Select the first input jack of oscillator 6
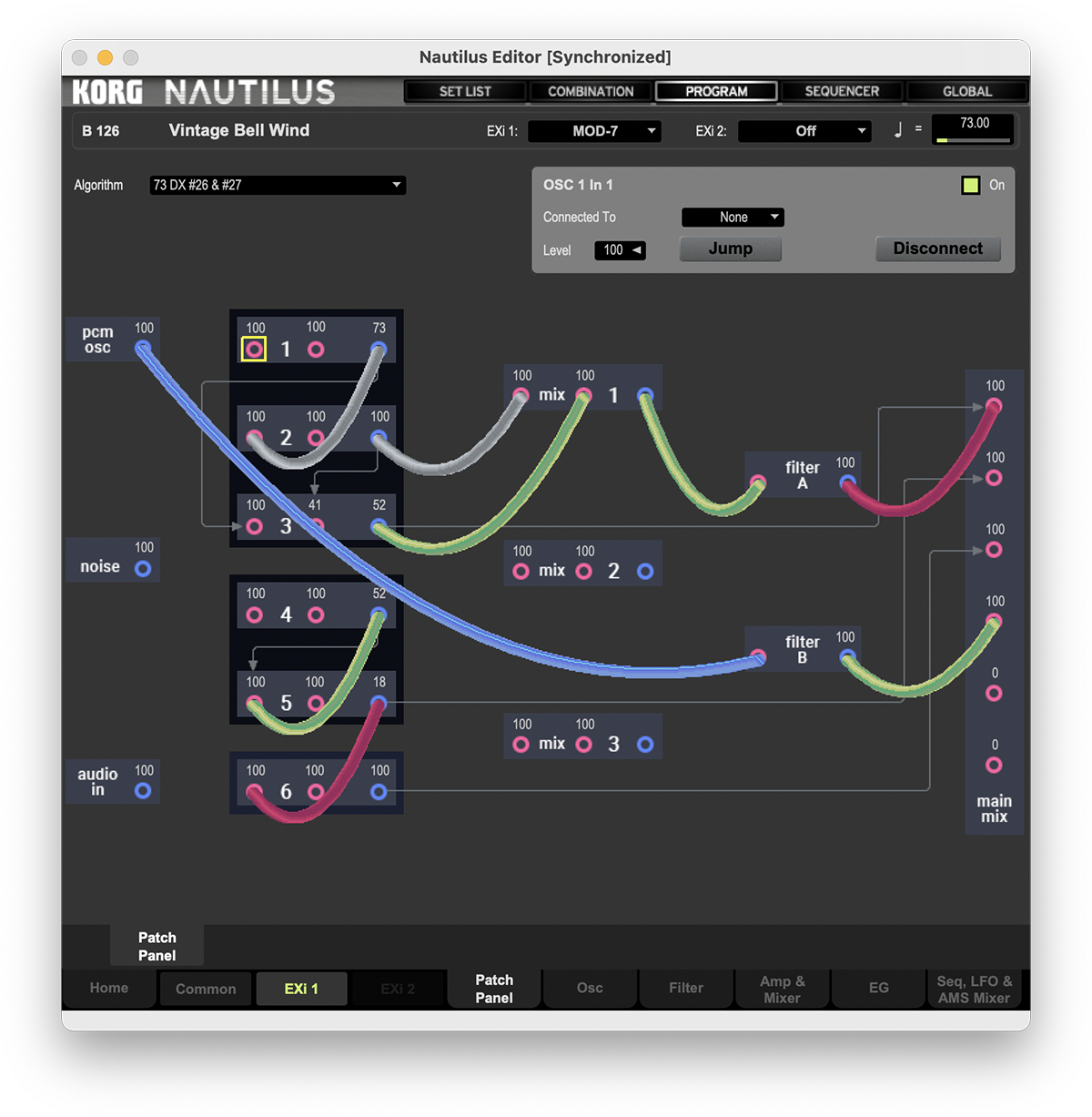 pyautogui.click(x=255, y=792)
